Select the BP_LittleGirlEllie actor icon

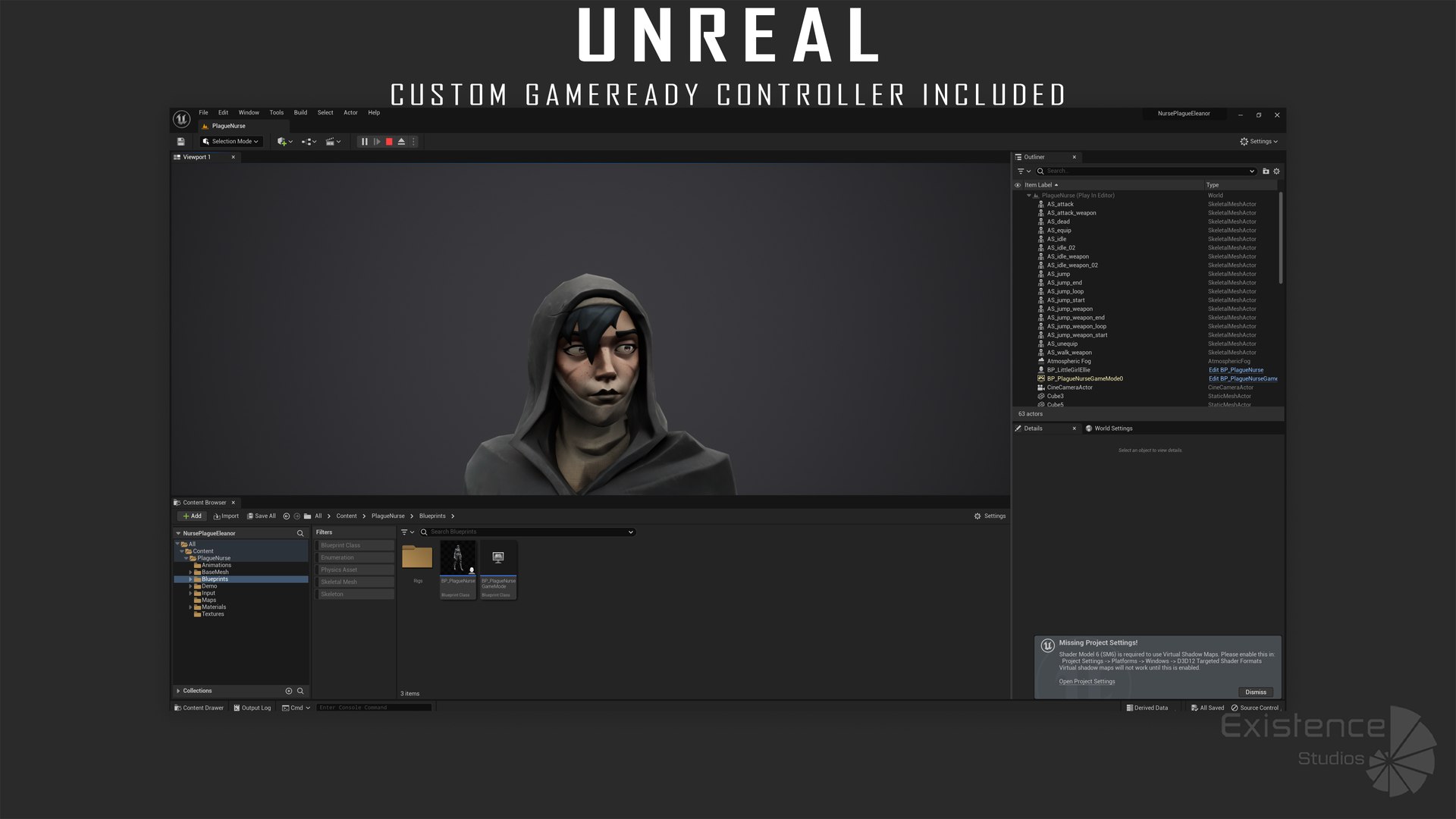(x=1041, y=370)
